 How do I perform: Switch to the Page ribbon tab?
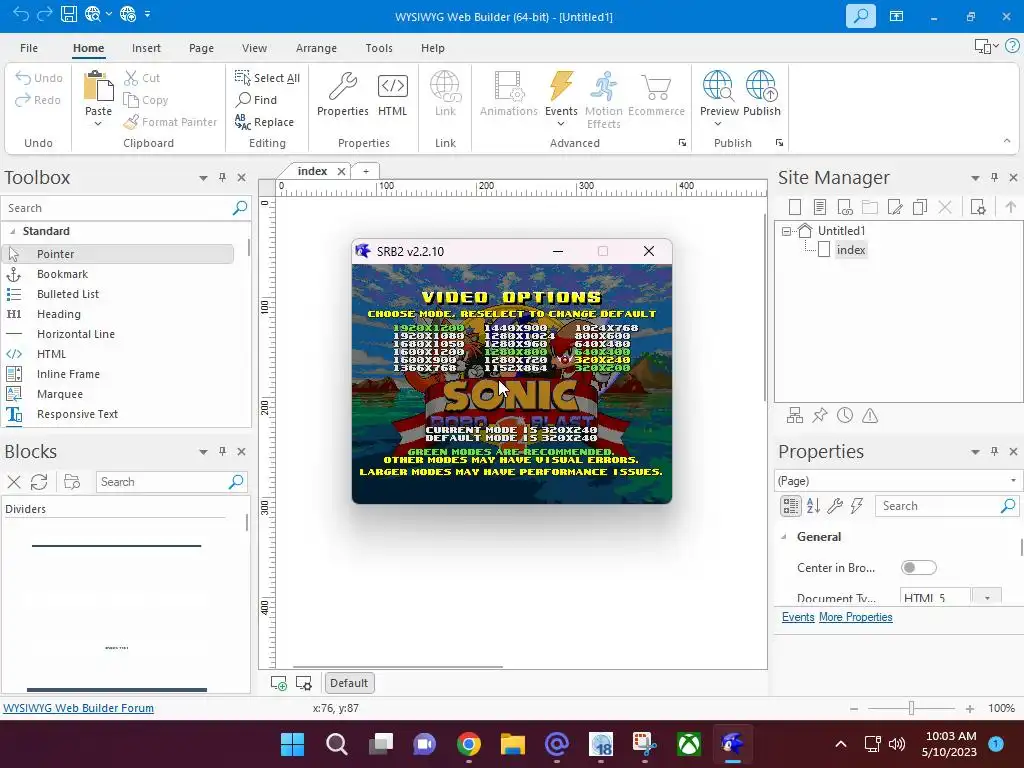[201, 48]
